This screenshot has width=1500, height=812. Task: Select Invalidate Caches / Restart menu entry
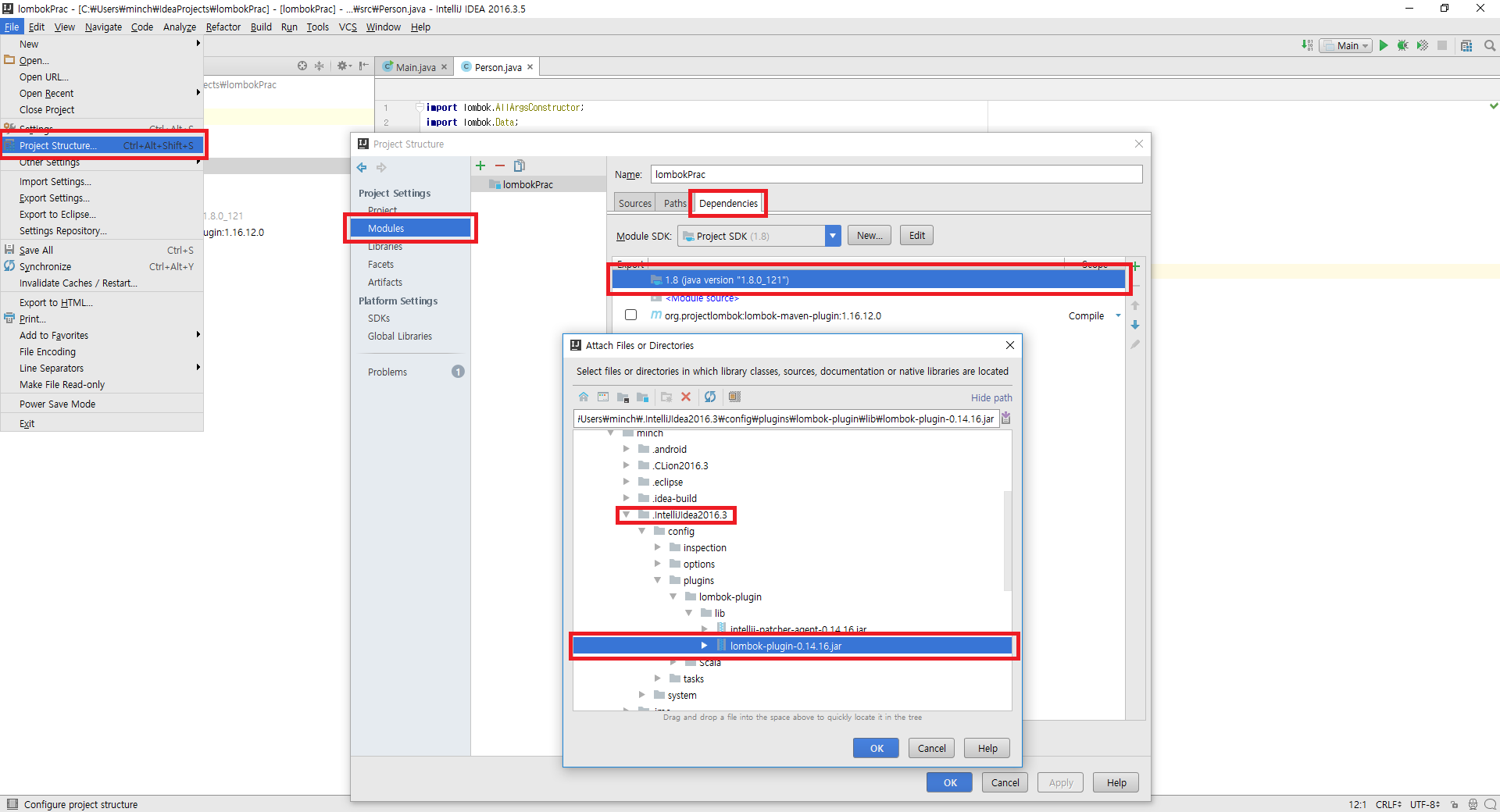click(x=78, y=283)
